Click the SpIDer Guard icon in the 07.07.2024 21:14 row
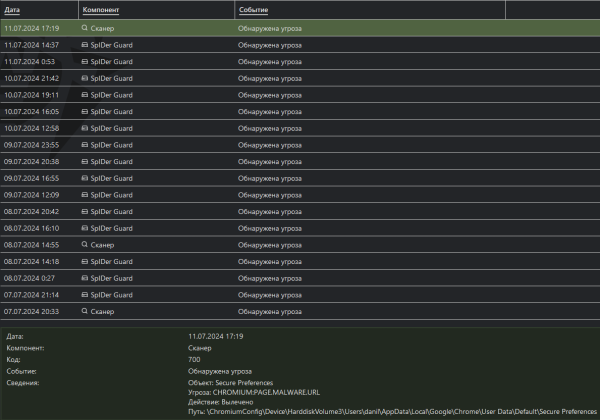This screenshot has width=600, height=420. pyautogui.click(x=85, y=295)
